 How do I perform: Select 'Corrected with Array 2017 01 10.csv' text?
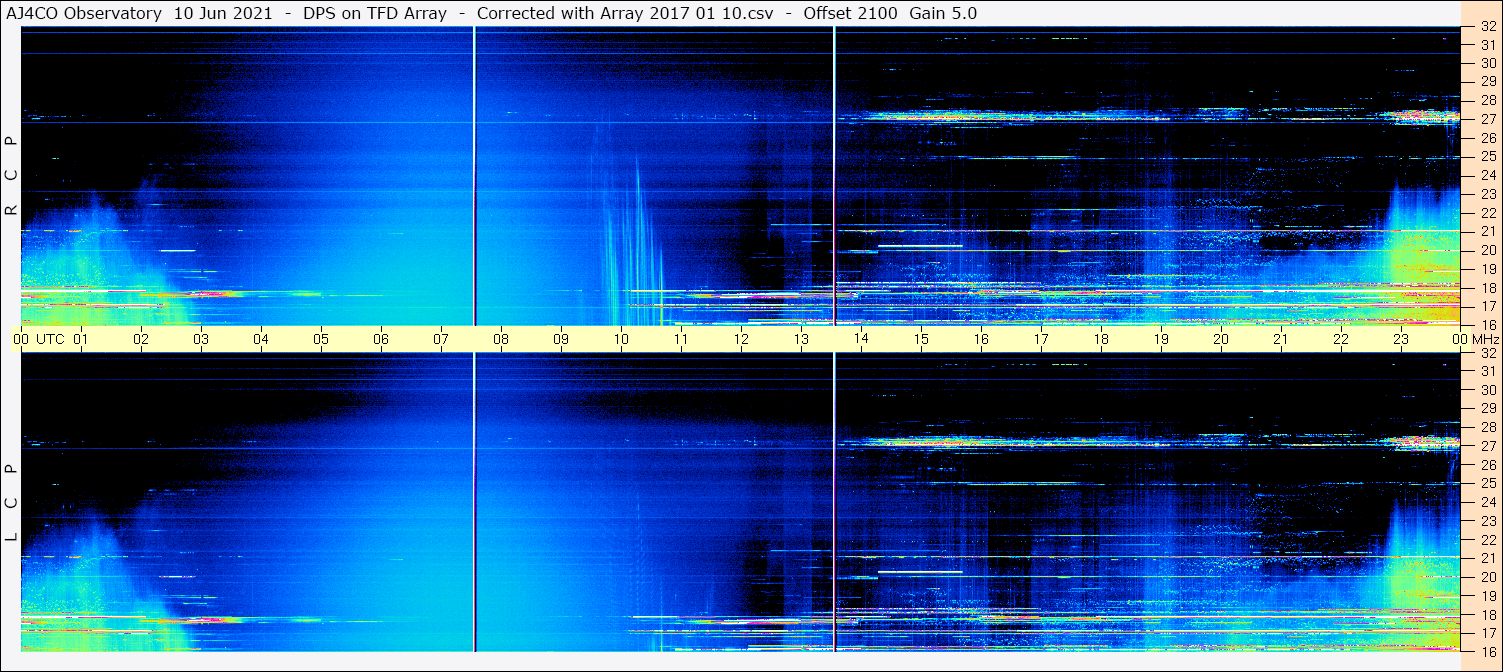(x=625, y=13)
